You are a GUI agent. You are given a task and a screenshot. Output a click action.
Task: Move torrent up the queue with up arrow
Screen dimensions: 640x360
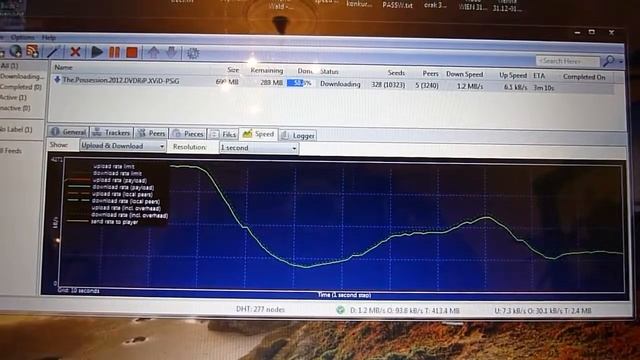153,53
